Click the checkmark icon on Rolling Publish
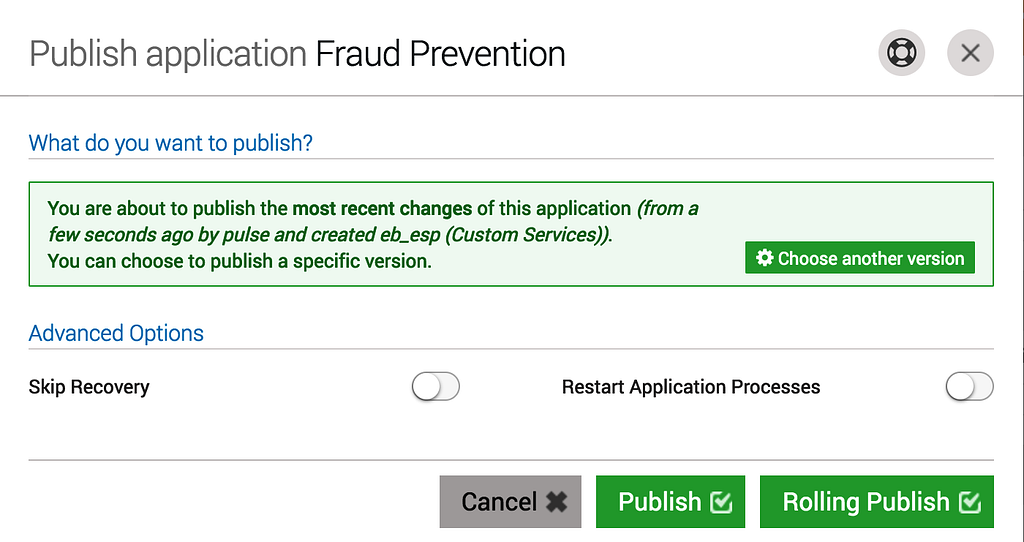Image resolution: width=1024 pixels, height=542 pixels. pos(970,502)
